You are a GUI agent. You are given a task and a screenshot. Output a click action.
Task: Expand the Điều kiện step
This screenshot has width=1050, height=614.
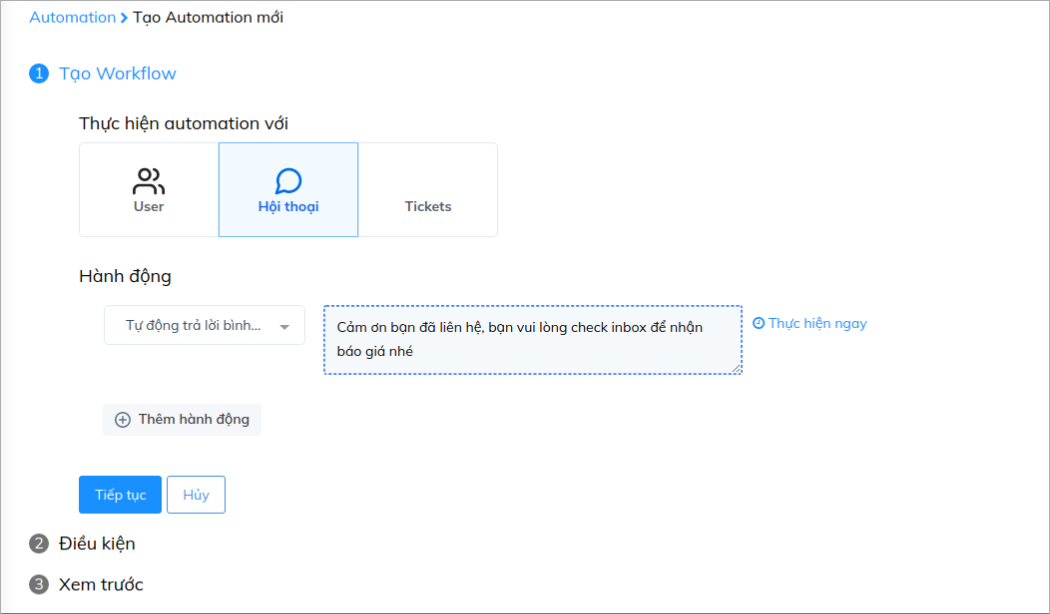(97, 543)
